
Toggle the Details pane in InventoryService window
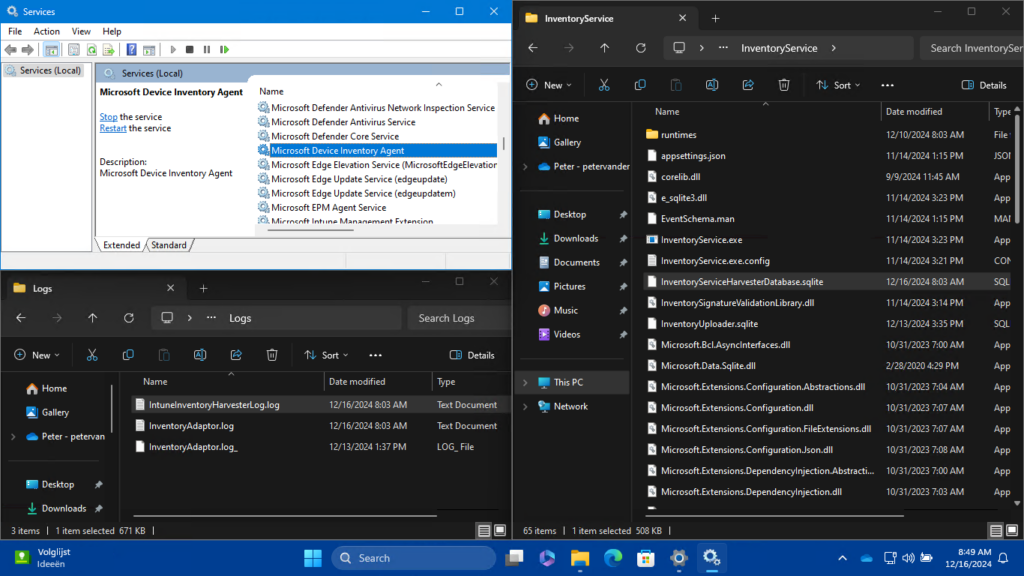click(x=984, y=85)
